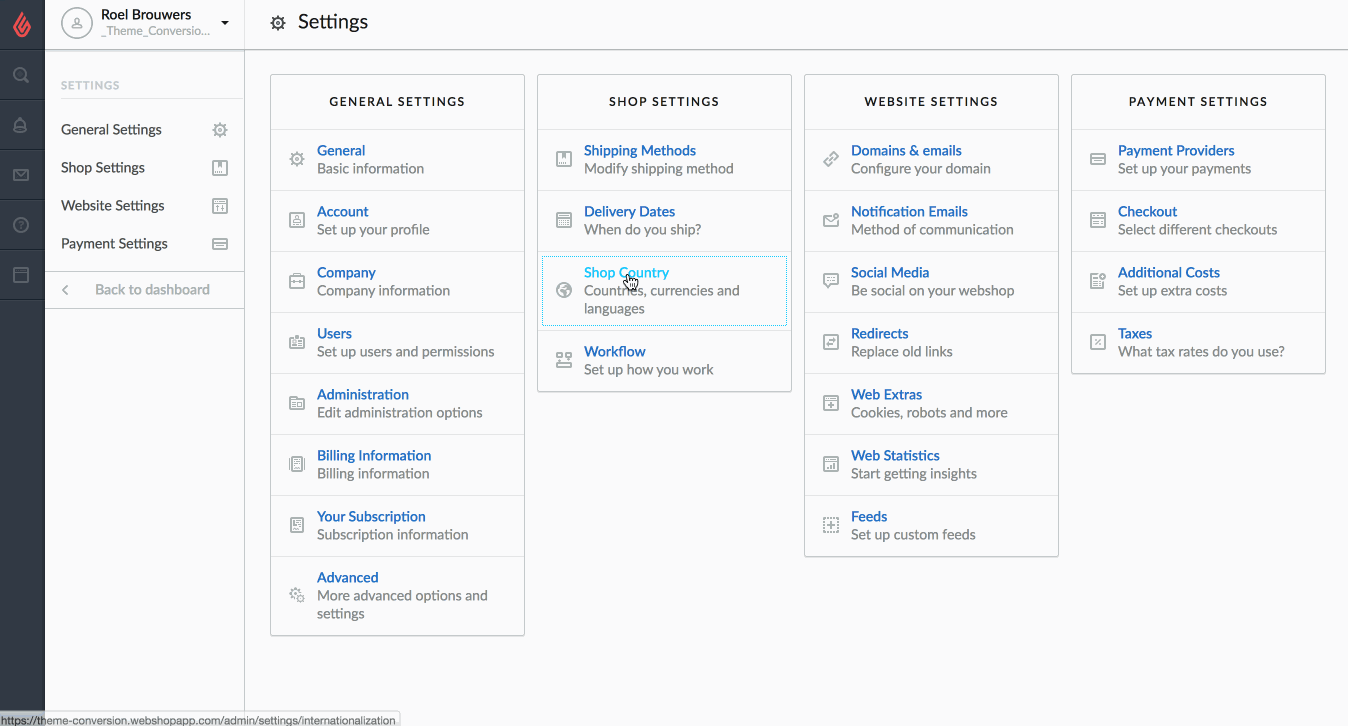Open Delivery Dates link
This screenshot has width=1348, height=726.
click(629, 212)
